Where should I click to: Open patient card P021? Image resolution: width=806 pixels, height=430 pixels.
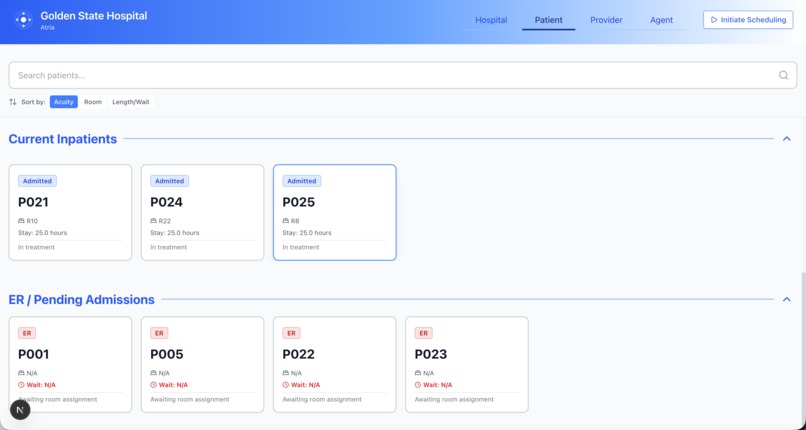(x=70, y=212)
